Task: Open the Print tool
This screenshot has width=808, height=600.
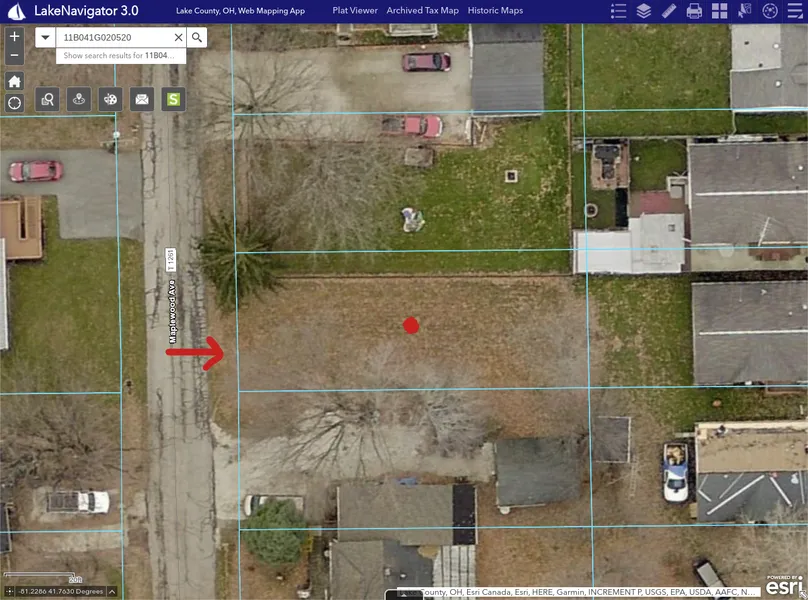Action: coord(694,11)
